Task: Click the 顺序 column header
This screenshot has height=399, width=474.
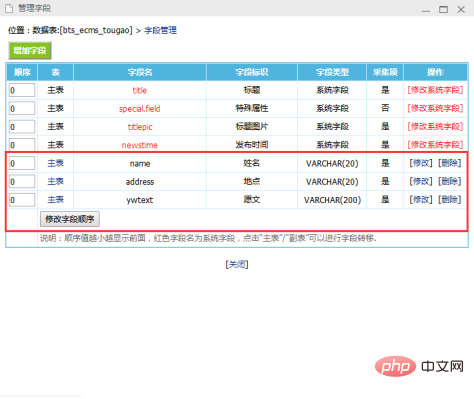Action: (22, 72)
